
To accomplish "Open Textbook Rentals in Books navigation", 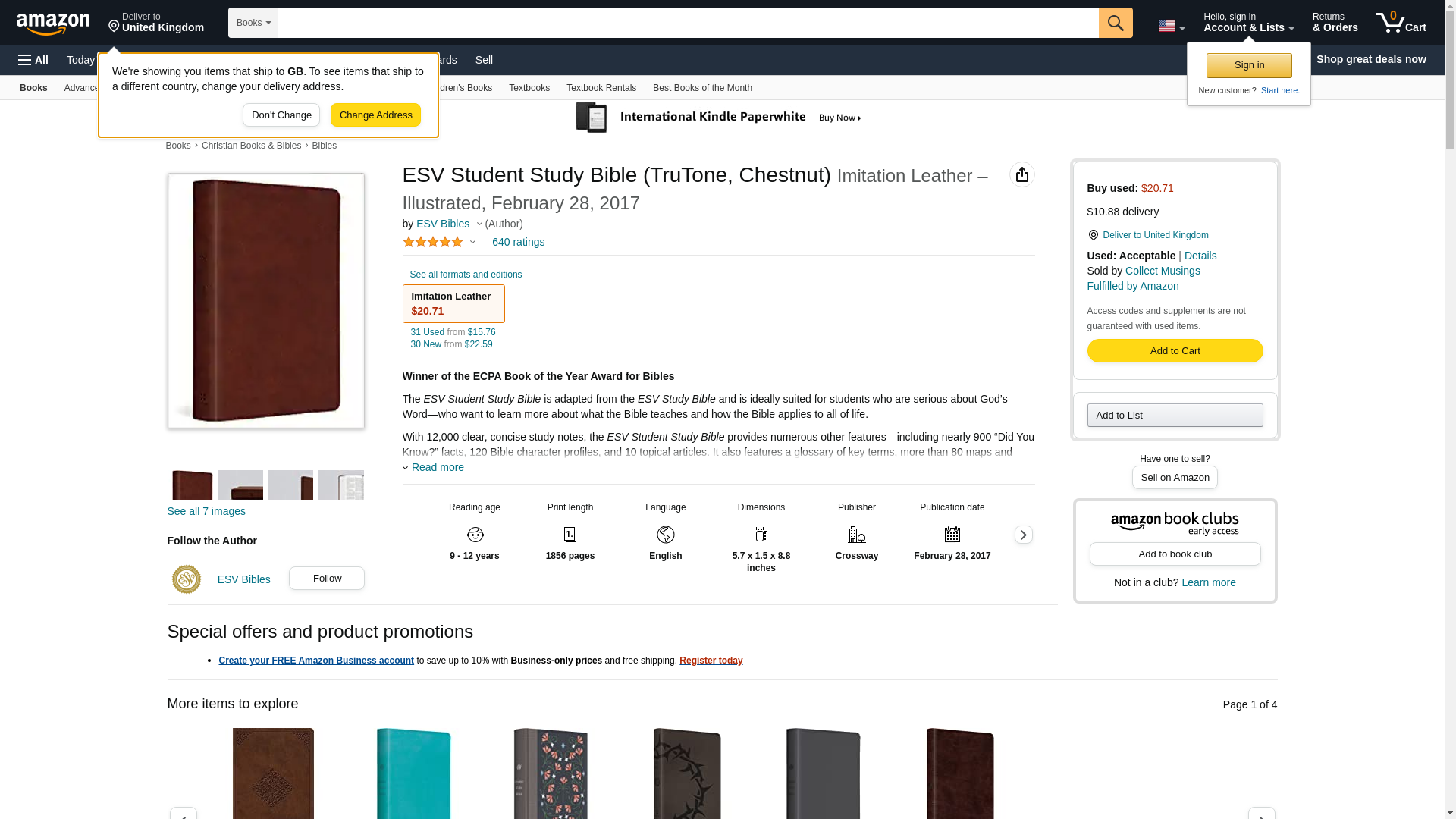I will click(x=601, y=88).
